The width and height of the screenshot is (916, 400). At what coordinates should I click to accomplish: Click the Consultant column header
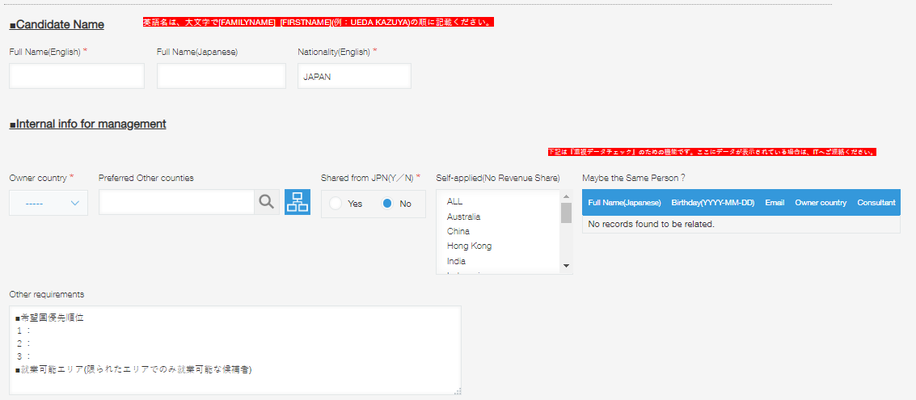876,203
